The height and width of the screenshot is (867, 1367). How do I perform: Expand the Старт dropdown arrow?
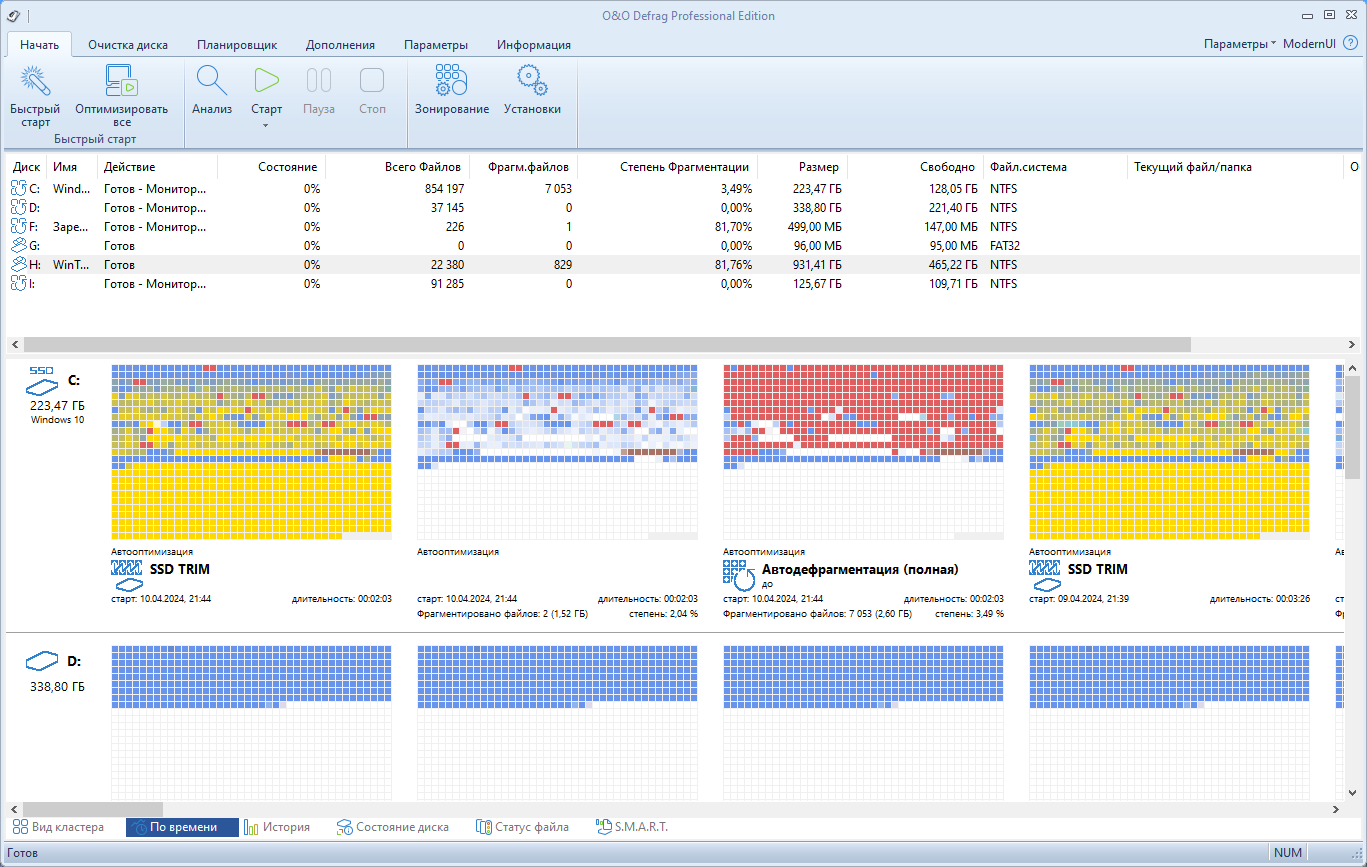tap(266, 125)
